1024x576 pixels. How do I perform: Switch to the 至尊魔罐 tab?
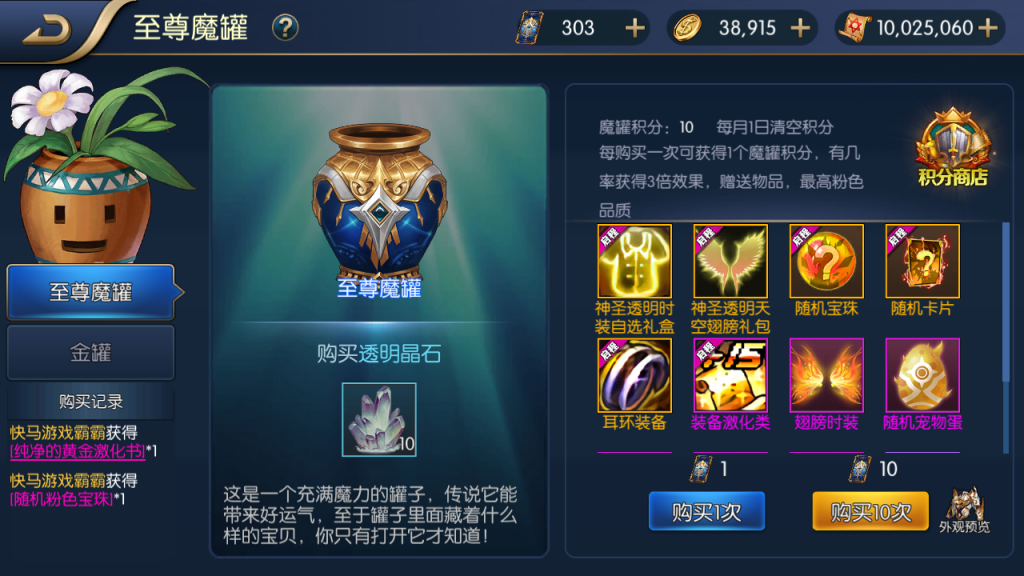[91, 292]
